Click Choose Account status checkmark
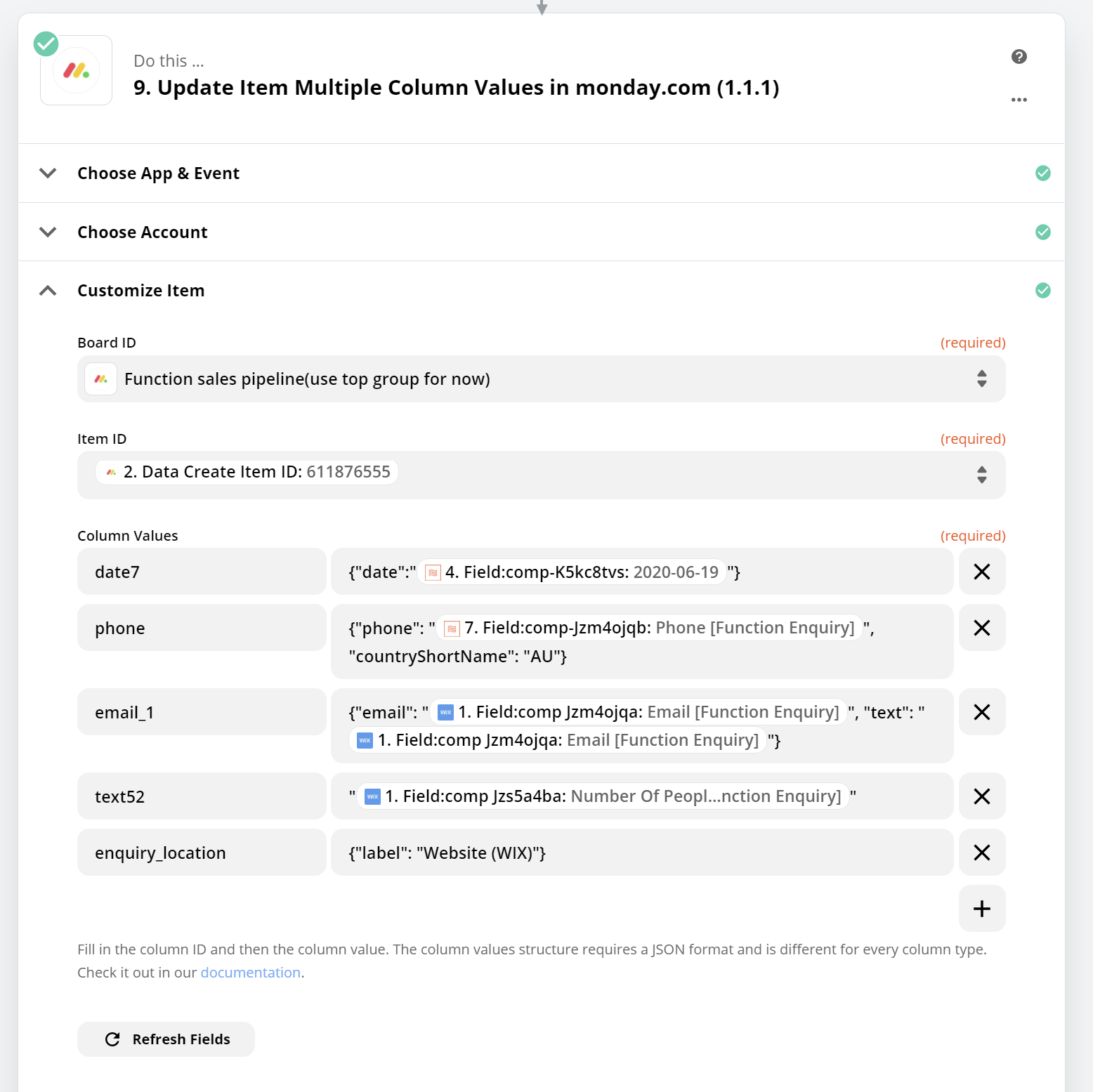The width and height of the screenshot is (1093, 1092). point(1042,232)
